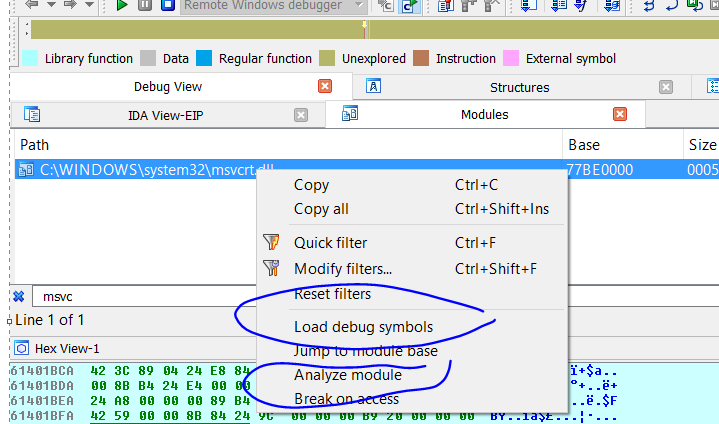
Task: Click the Quick filter funnel icon
Action: click(x=271, y=243)
